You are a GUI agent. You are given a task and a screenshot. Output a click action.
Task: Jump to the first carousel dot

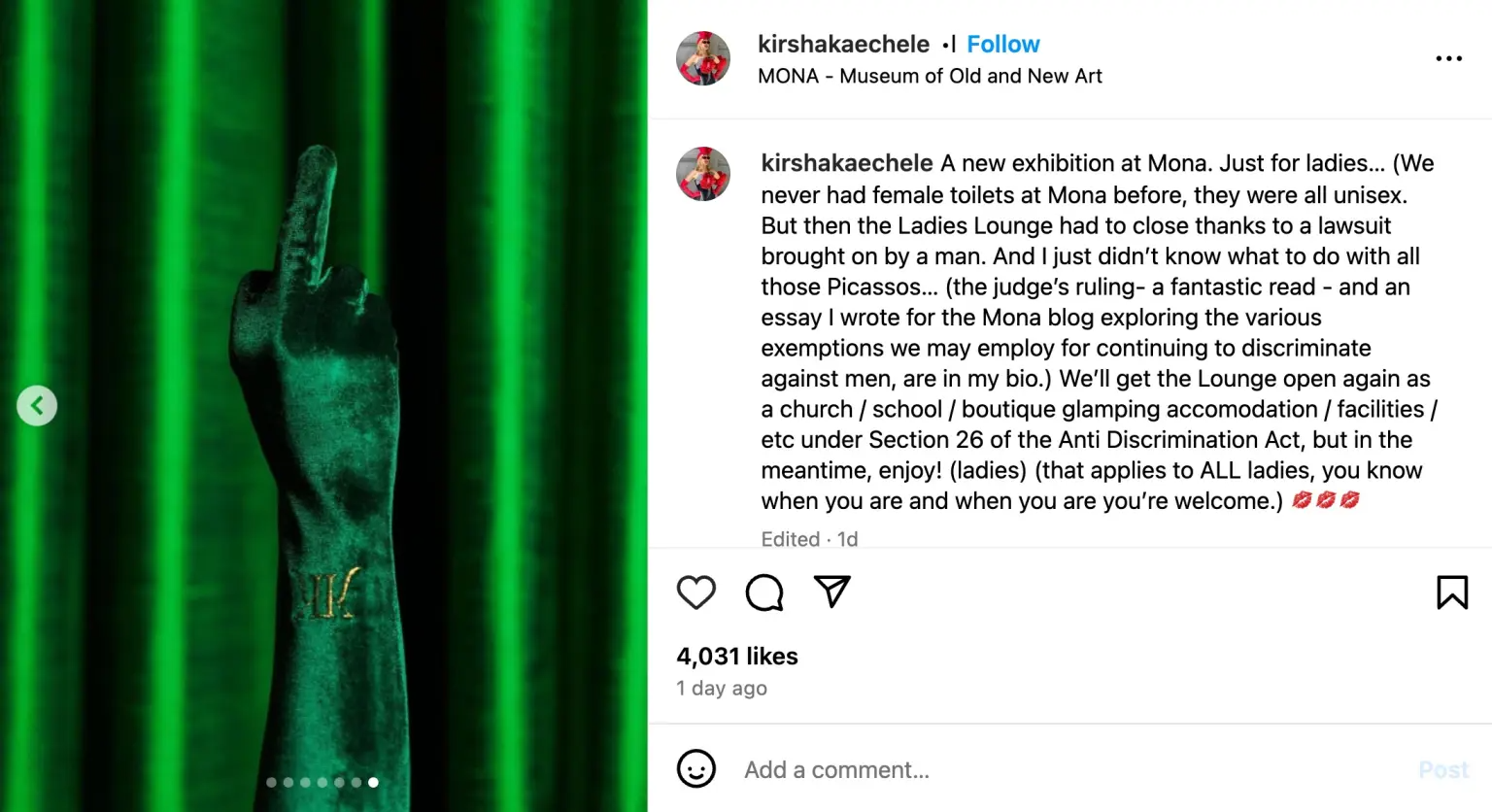pos(271,782)
